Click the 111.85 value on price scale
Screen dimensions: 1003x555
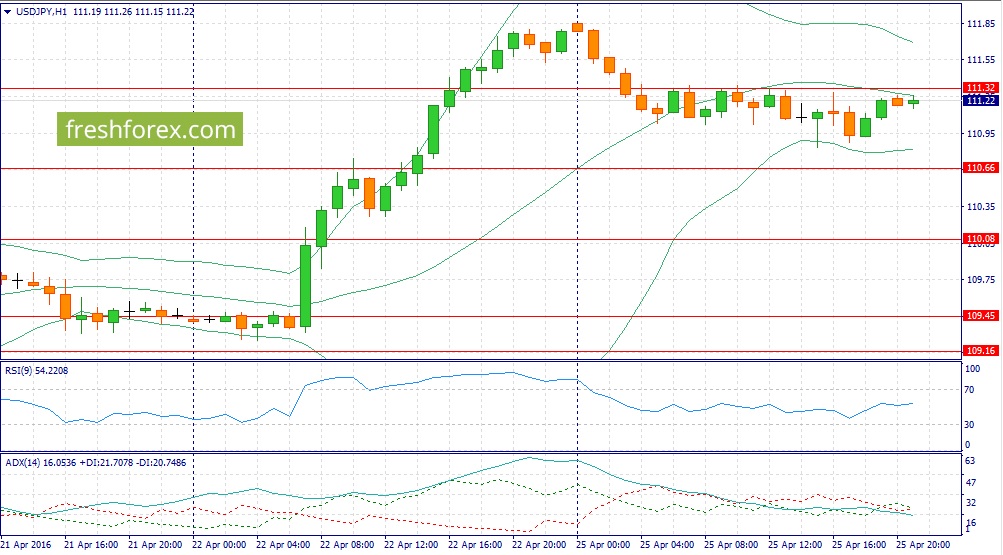coord(979,24)
